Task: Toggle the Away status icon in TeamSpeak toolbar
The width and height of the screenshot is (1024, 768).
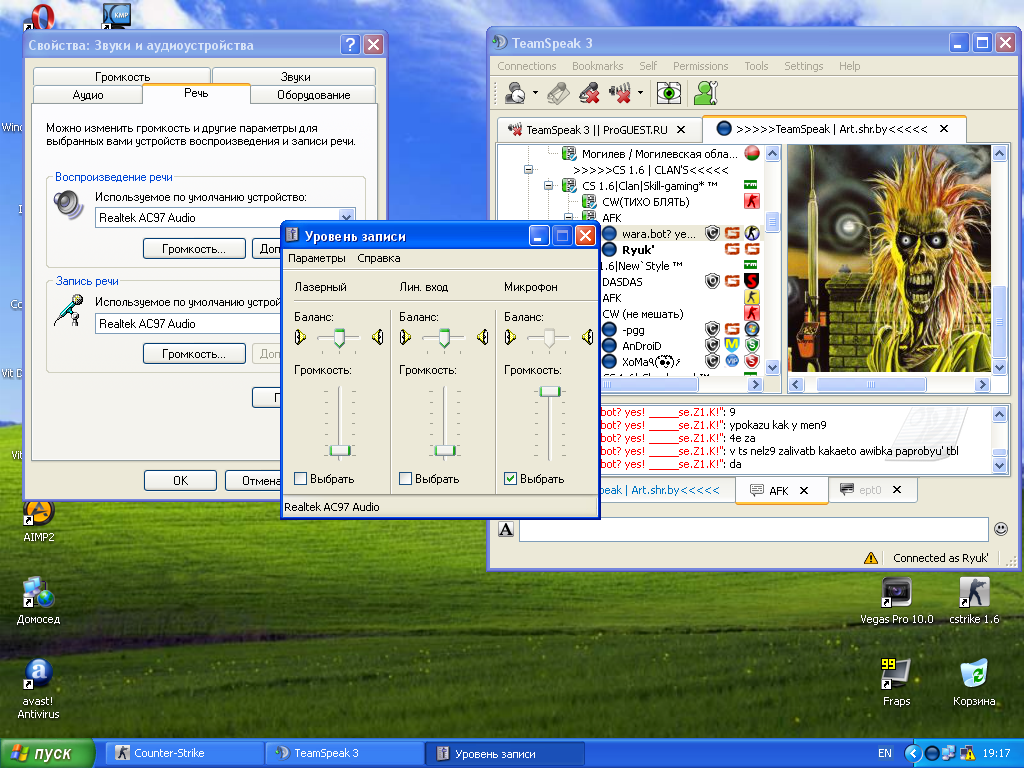Action: (515, 93)
